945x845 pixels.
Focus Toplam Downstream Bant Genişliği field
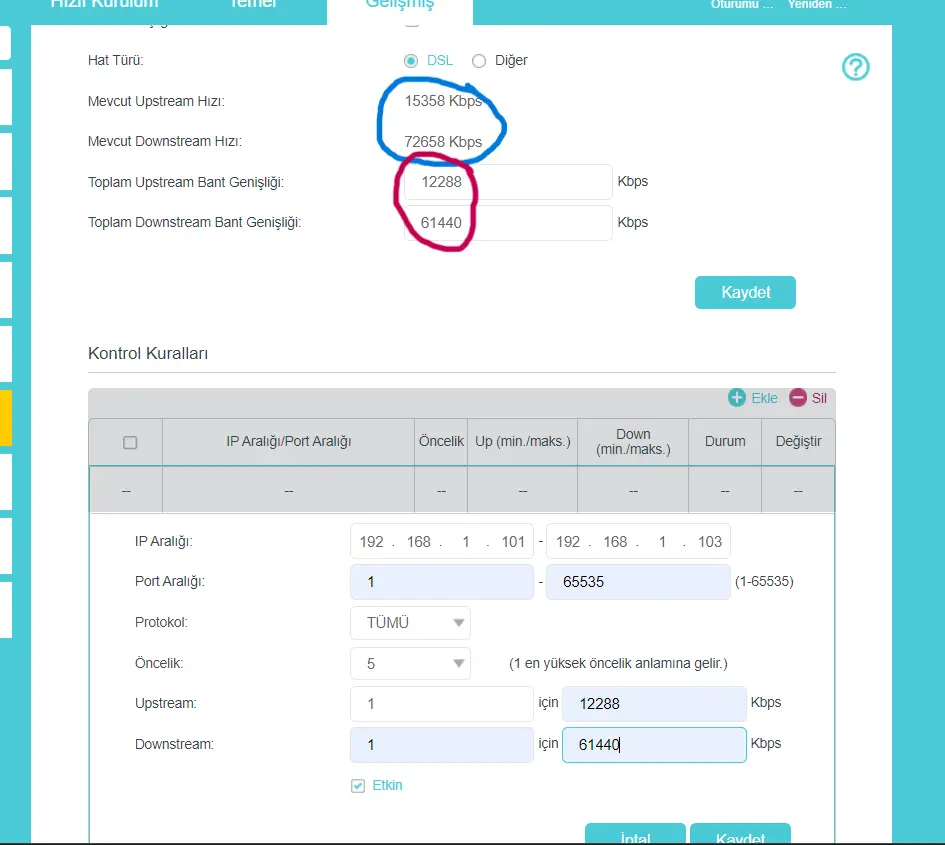click(x=508, y=223)
